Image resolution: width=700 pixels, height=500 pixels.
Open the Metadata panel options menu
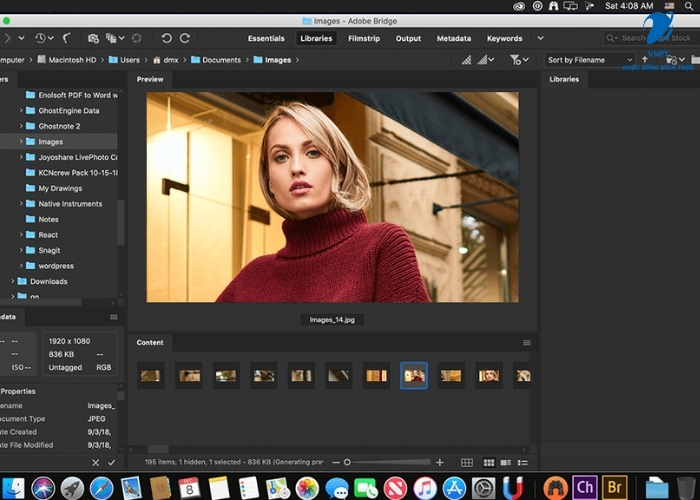pos(114,317)
